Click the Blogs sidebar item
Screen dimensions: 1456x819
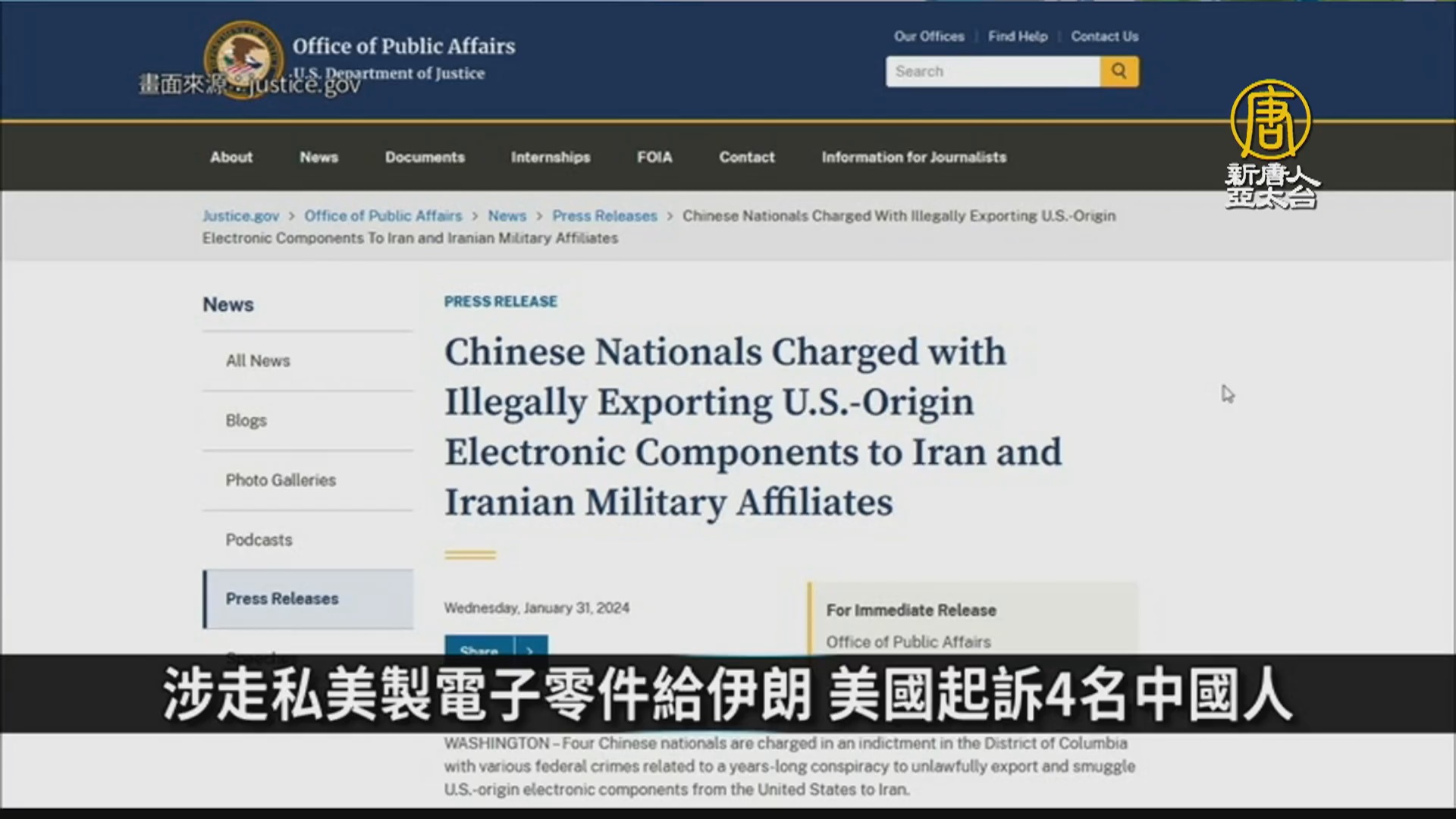(x=246, y=420)
